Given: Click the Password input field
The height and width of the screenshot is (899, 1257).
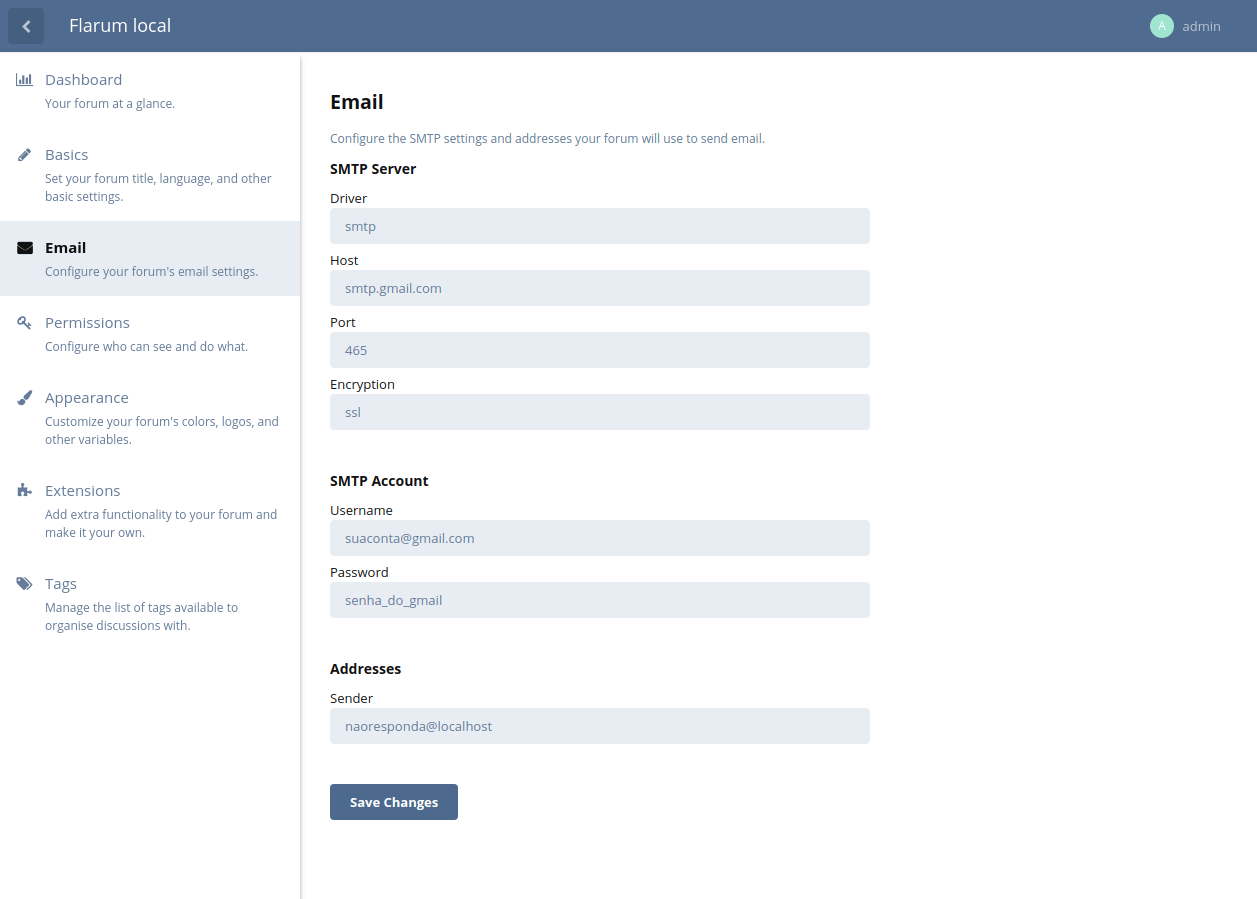Looking at the screenshot, I should coord(600,600).
